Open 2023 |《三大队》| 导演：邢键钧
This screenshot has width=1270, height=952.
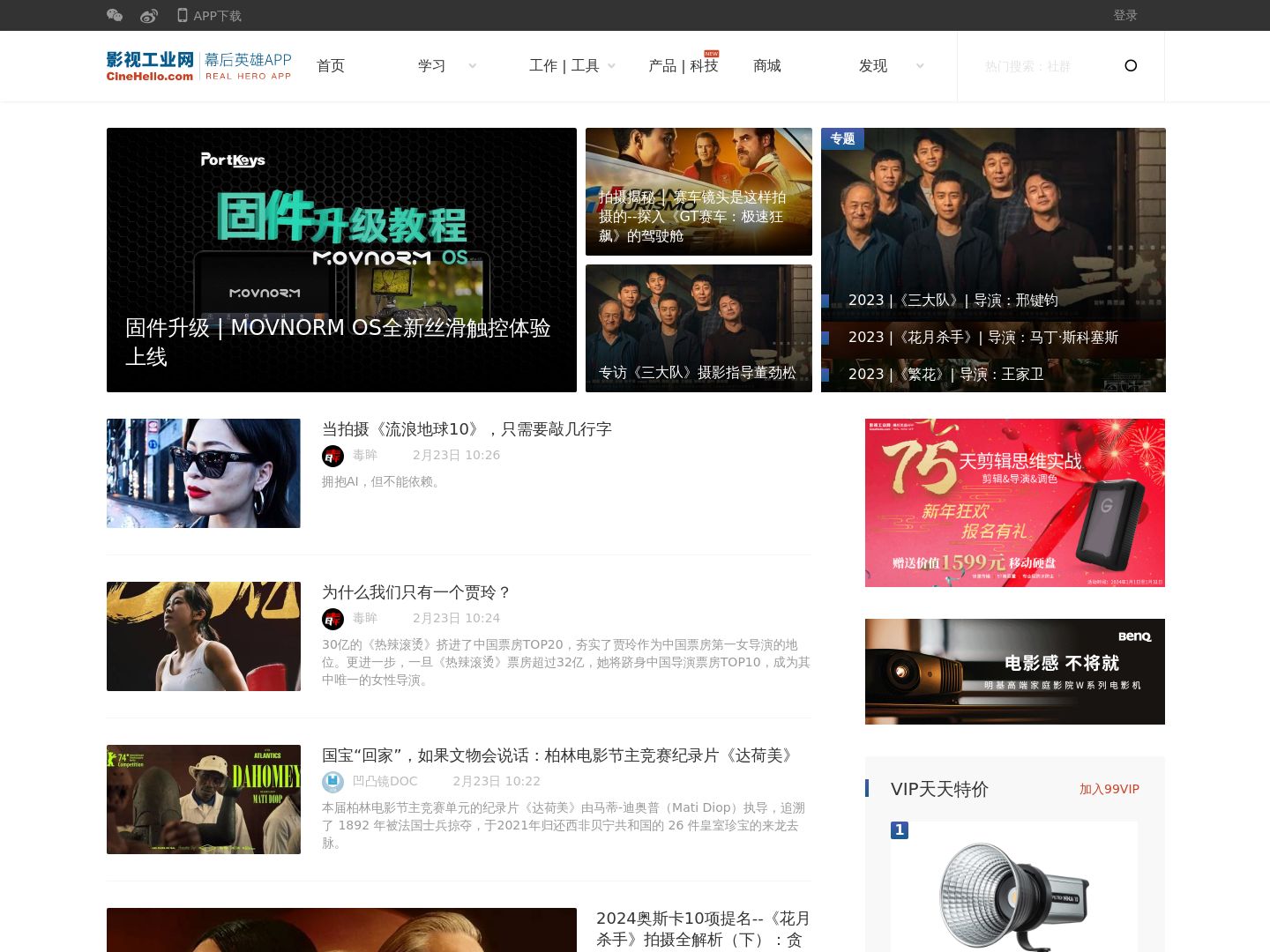pyautogui.click(x=952, y=301)
